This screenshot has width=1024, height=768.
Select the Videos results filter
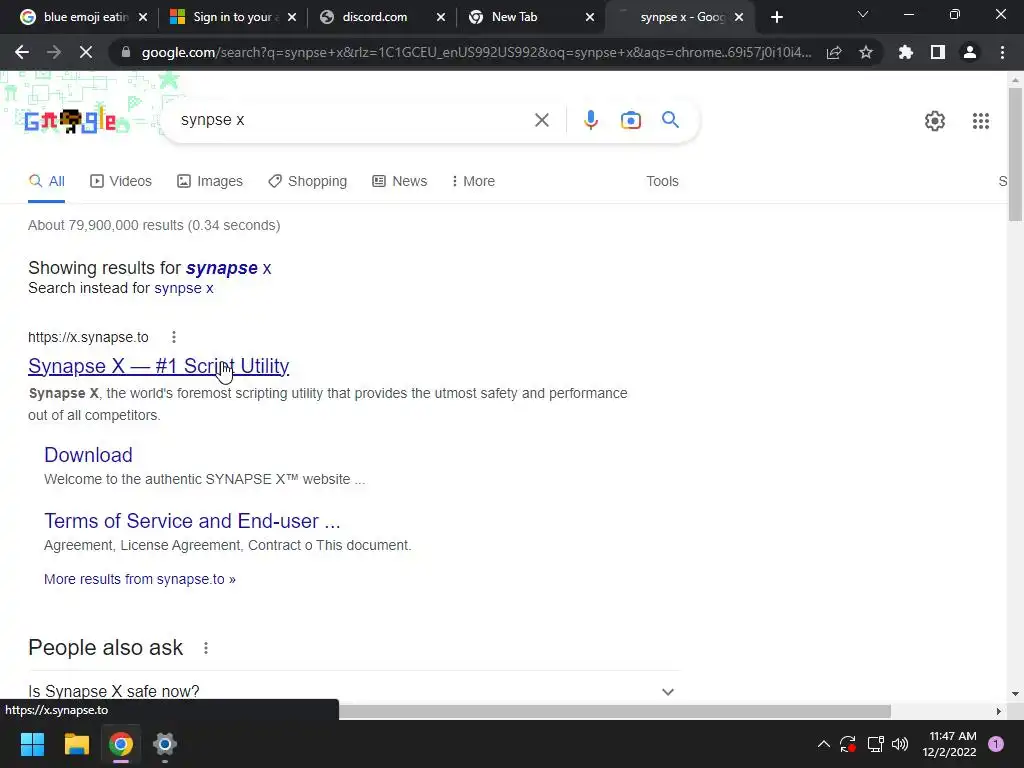pyautogui.click(x=121, y=181)
